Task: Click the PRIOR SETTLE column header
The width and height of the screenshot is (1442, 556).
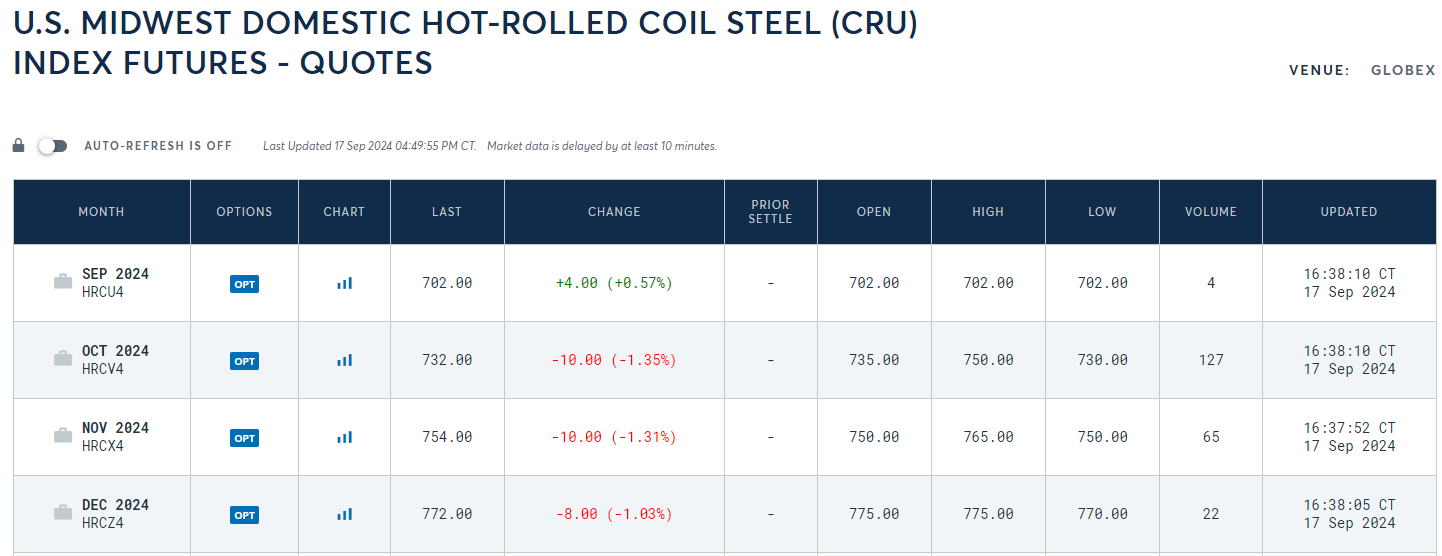Action: coord(770,212)
